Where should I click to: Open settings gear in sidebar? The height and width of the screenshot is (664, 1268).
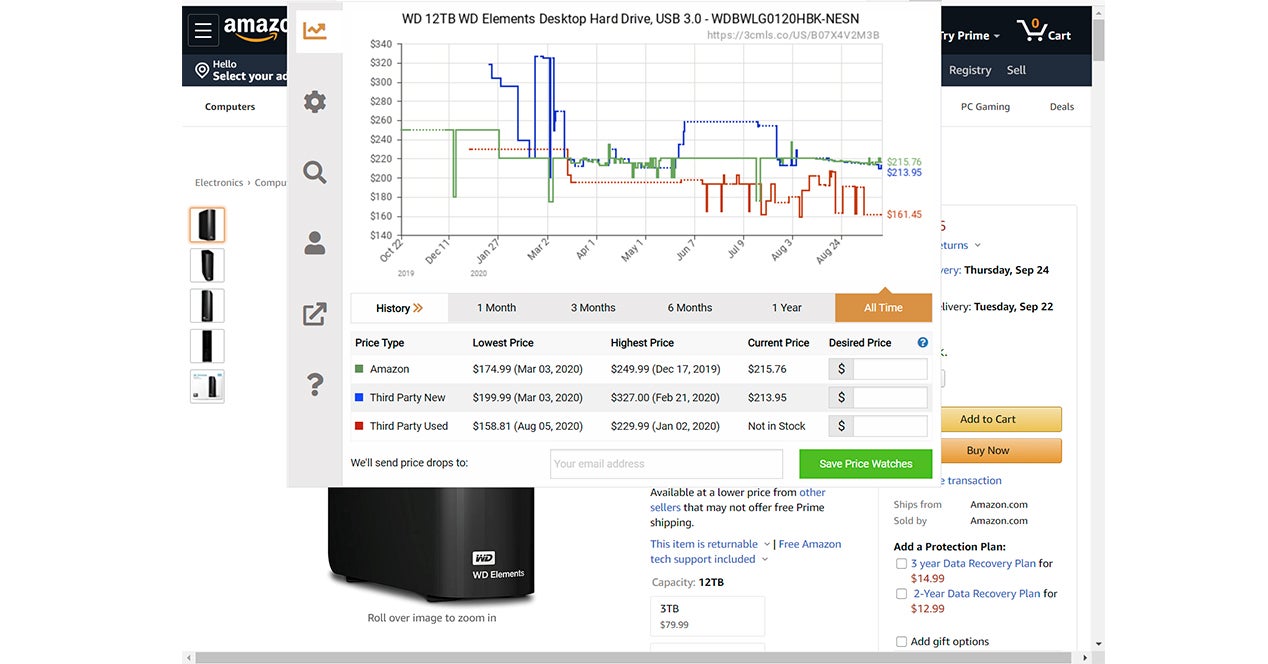pos(314,102)
